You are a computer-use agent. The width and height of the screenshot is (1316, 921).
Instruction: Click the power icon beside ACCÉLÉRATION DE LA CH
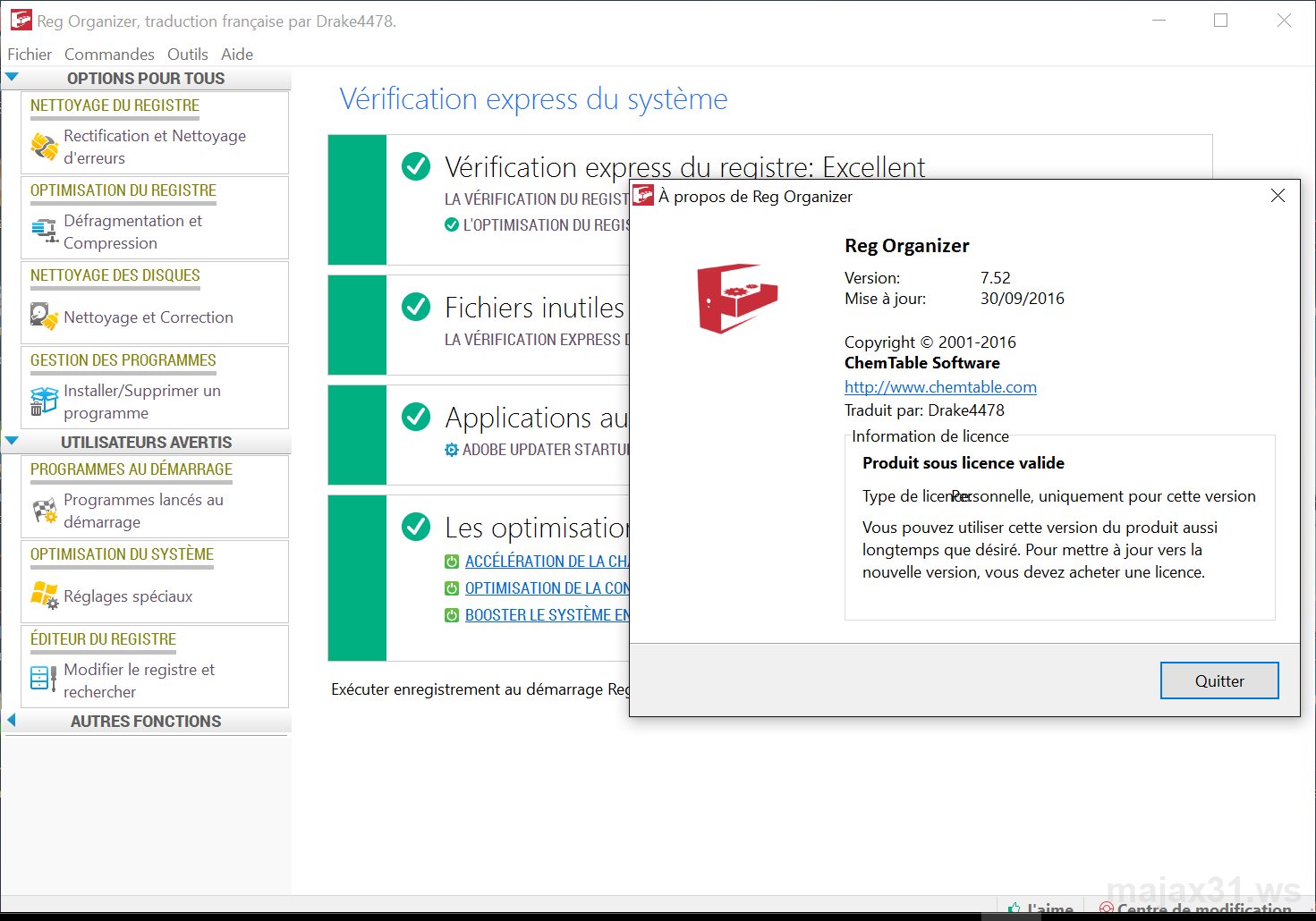[x=452, y=562]
